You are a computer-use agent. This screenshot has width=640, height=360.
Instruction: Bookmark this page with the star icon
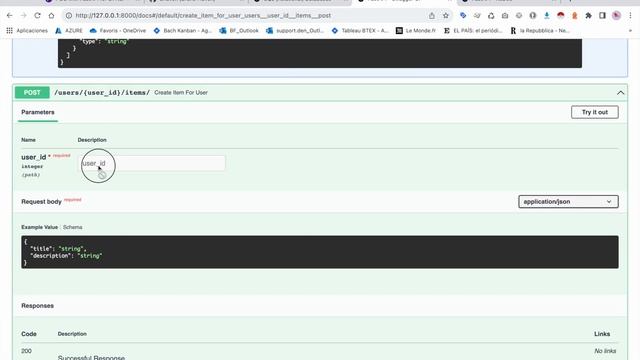[x=446, y=16]
